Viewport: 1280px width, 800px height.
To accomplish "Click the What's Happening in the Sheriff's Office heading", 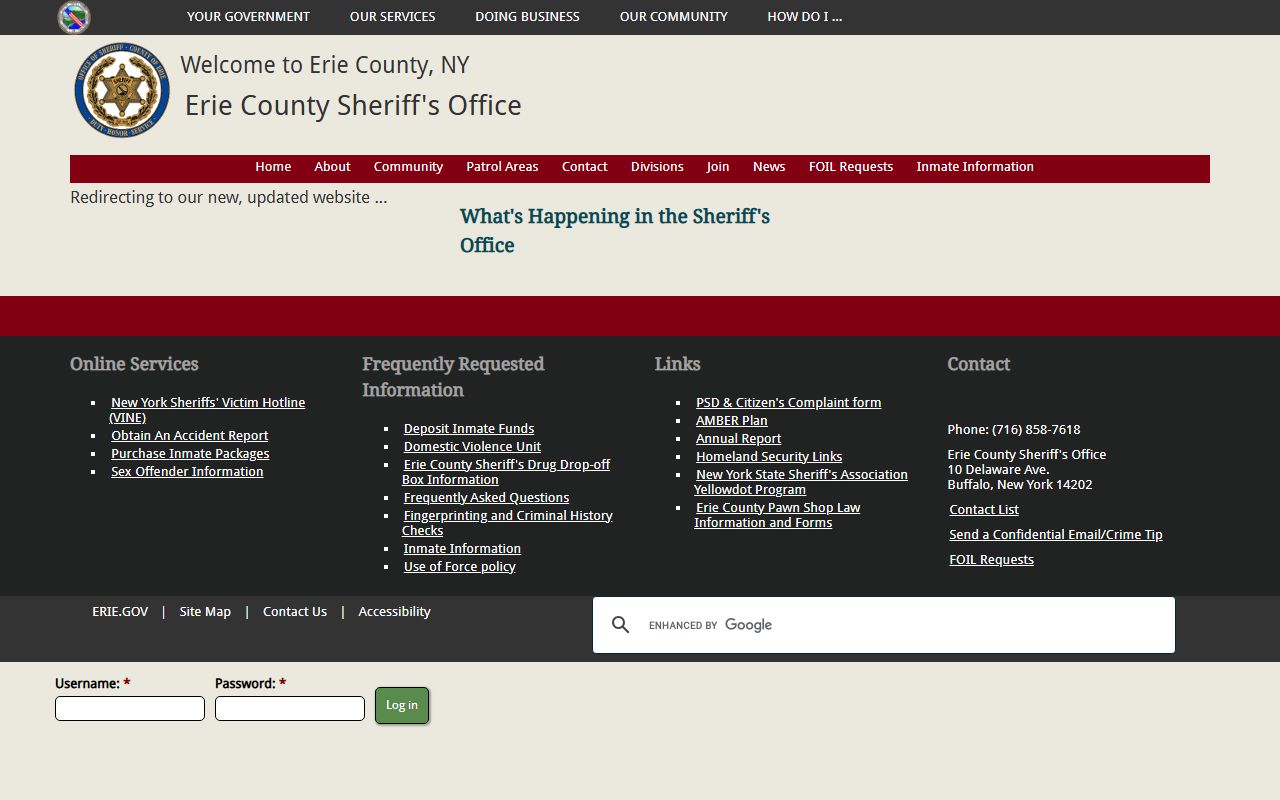I will [x=615, y=231].
